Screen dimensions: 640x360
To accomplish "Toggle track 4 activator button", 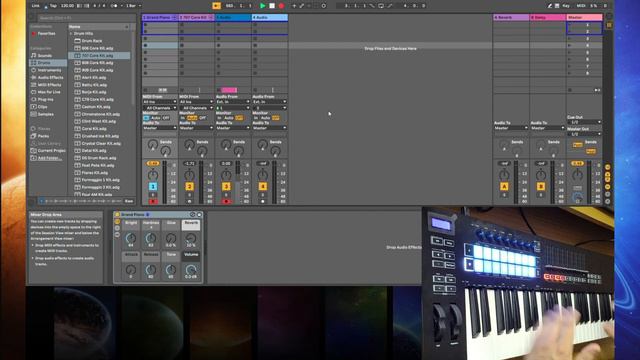I will (262, 187).
